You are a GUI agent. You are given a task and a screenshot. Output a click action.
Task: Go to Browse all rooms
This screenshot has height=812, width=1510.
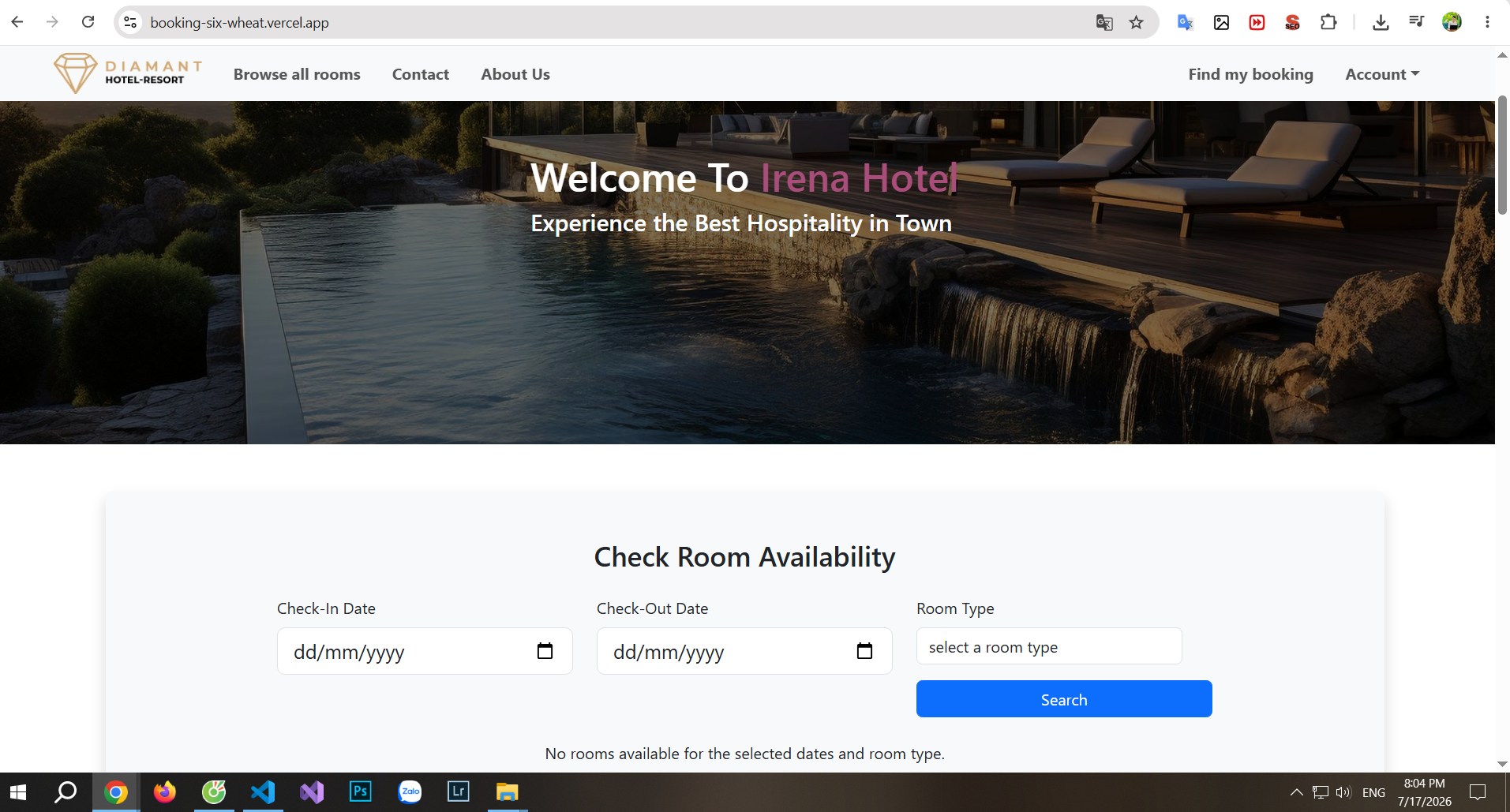297,74
